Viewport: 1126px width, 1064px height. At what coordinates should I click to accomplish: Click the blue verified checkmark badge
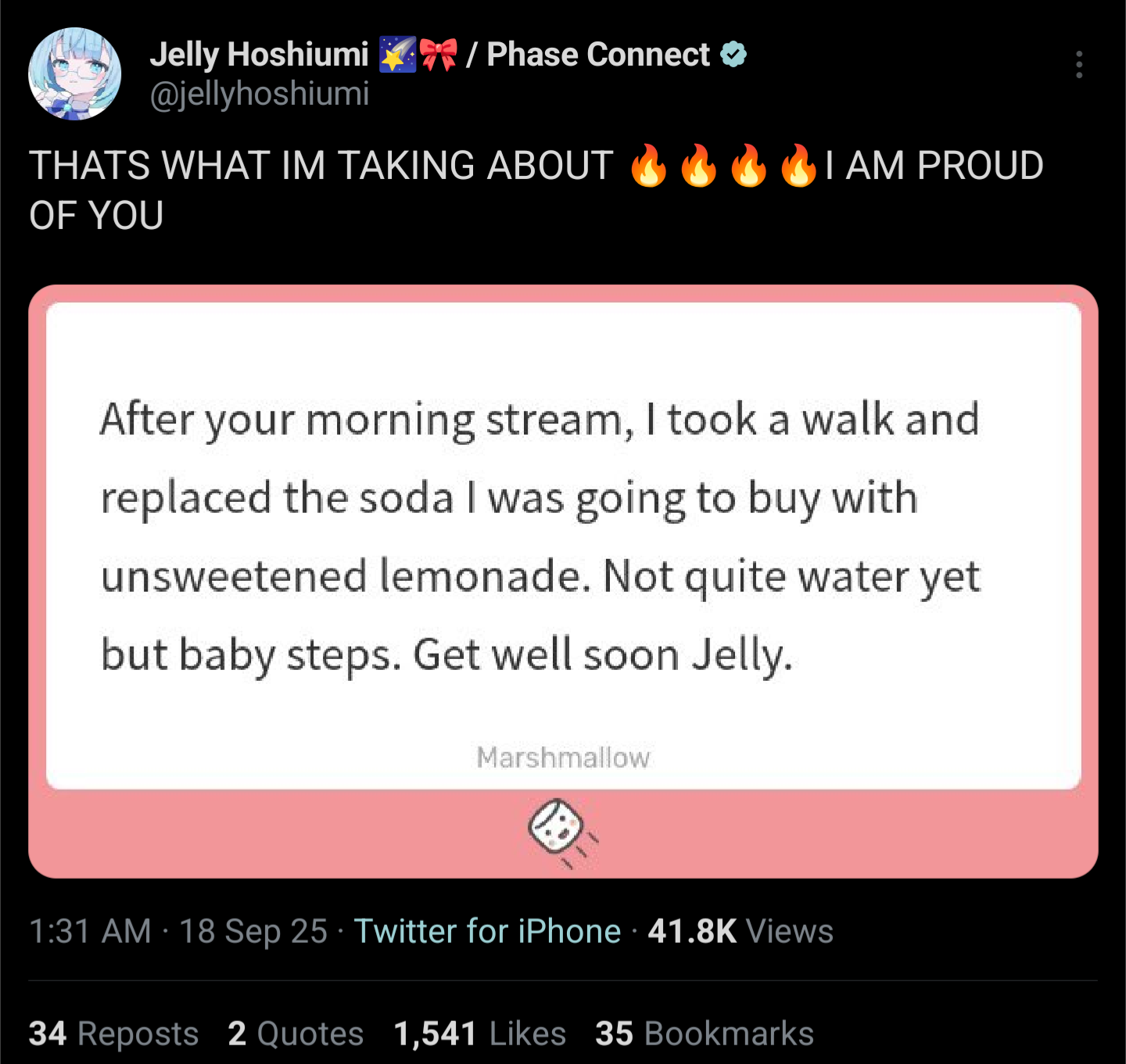click(733, 55)
